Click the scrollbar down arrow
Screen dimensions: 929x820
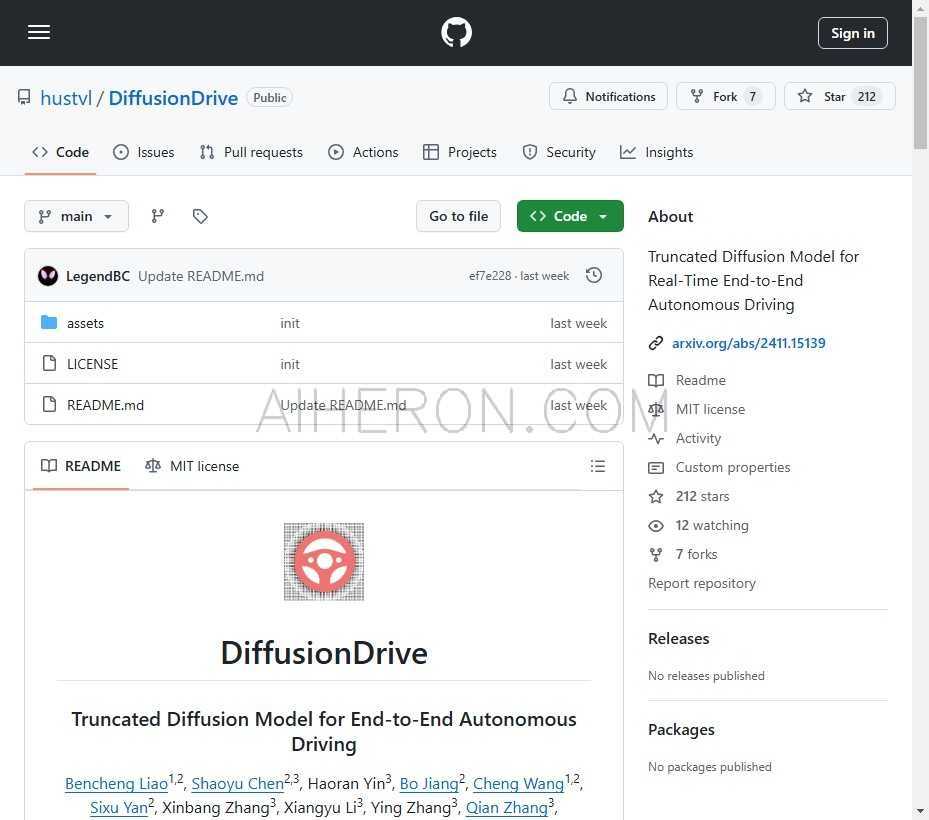point(920,811)
